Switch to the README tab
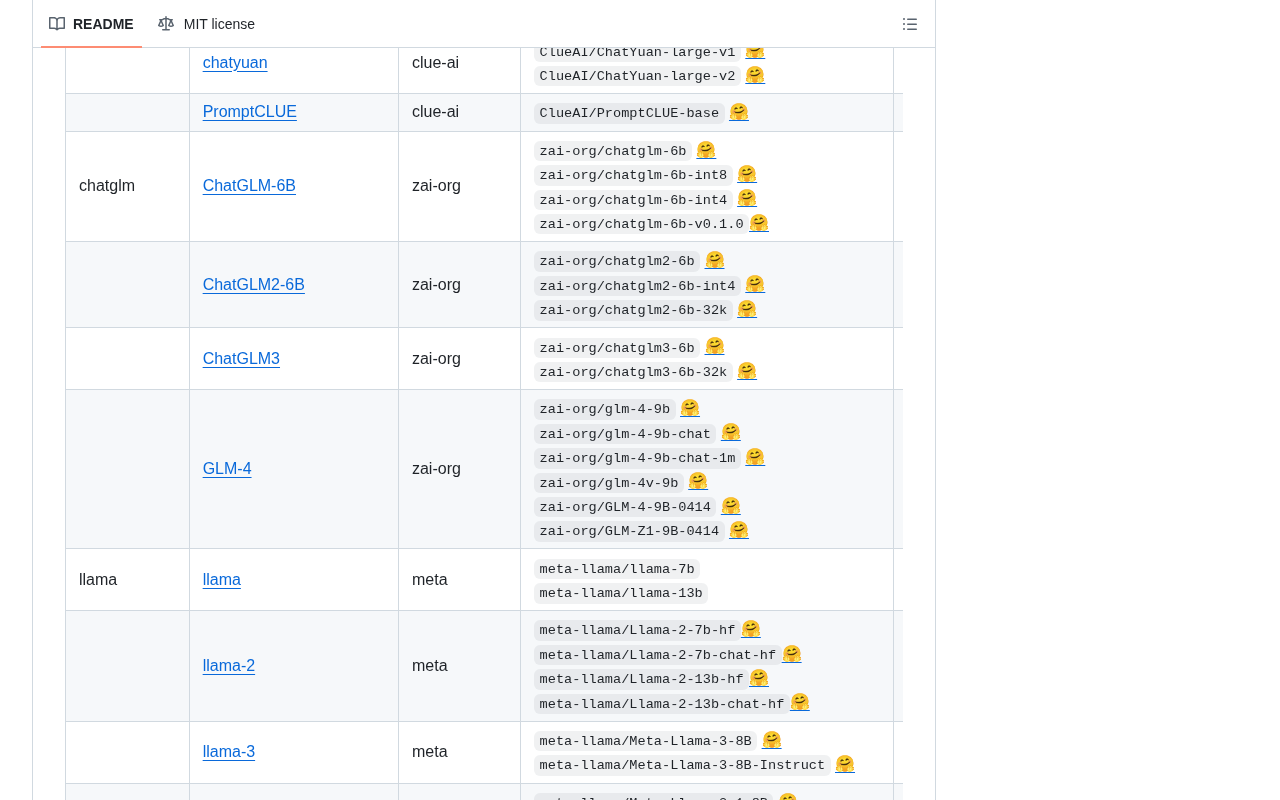Viewport: 1280px width, 800px height. pyautogui.click(x=91, y=24)
